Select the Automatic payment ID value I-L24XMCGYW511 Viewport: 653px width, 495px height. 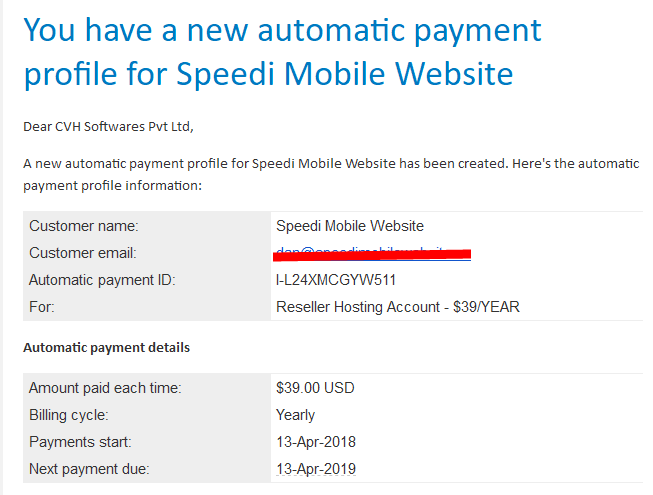tap(336, 280)
